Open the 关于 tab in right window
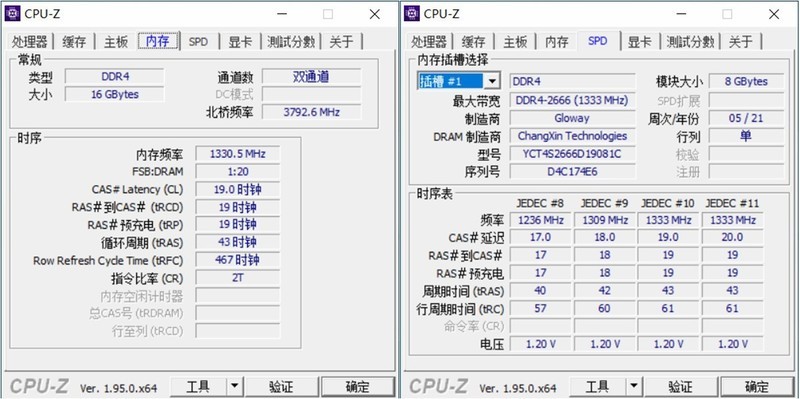The height and width of the screenshot is (399, 800). click(740, 42)
